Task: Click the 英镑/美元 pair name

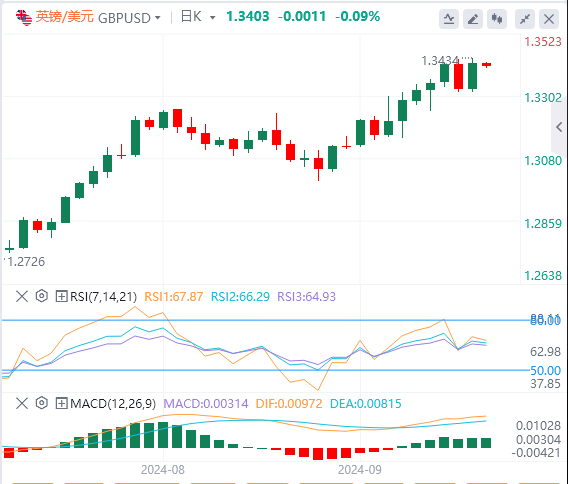Action: coord(64,17)
